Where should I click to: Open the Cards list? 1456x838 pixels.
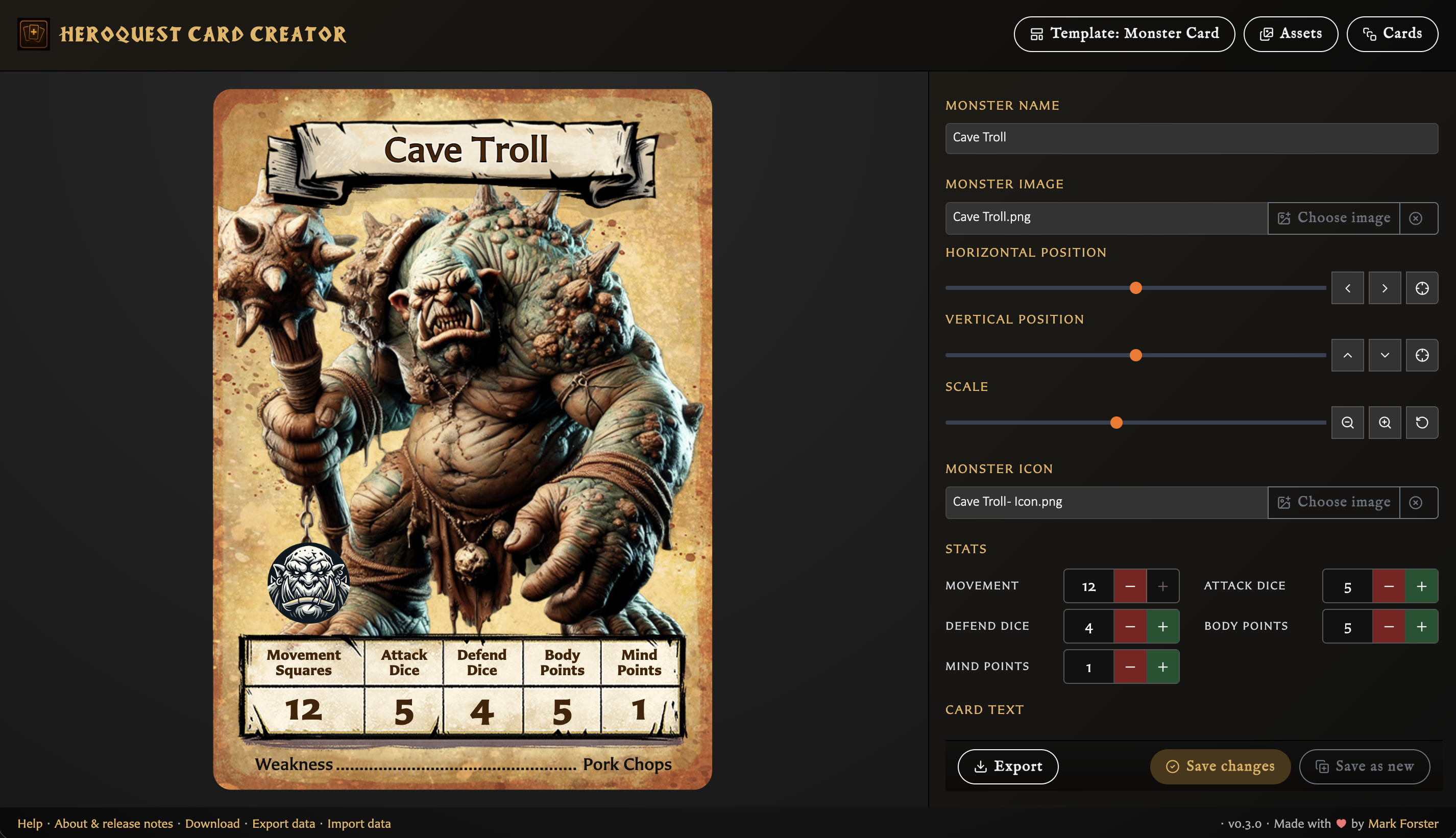[x=1392, y=34]
